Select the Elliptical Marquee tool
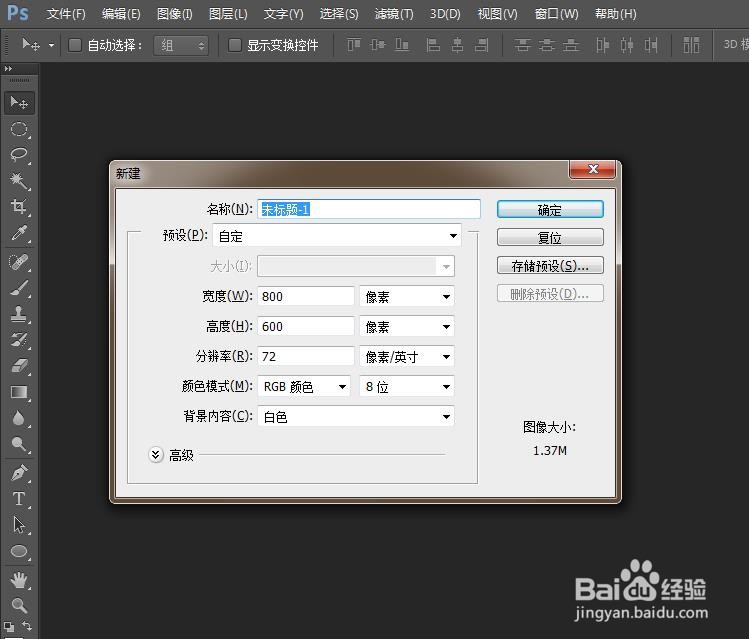 tap(19, 129)
